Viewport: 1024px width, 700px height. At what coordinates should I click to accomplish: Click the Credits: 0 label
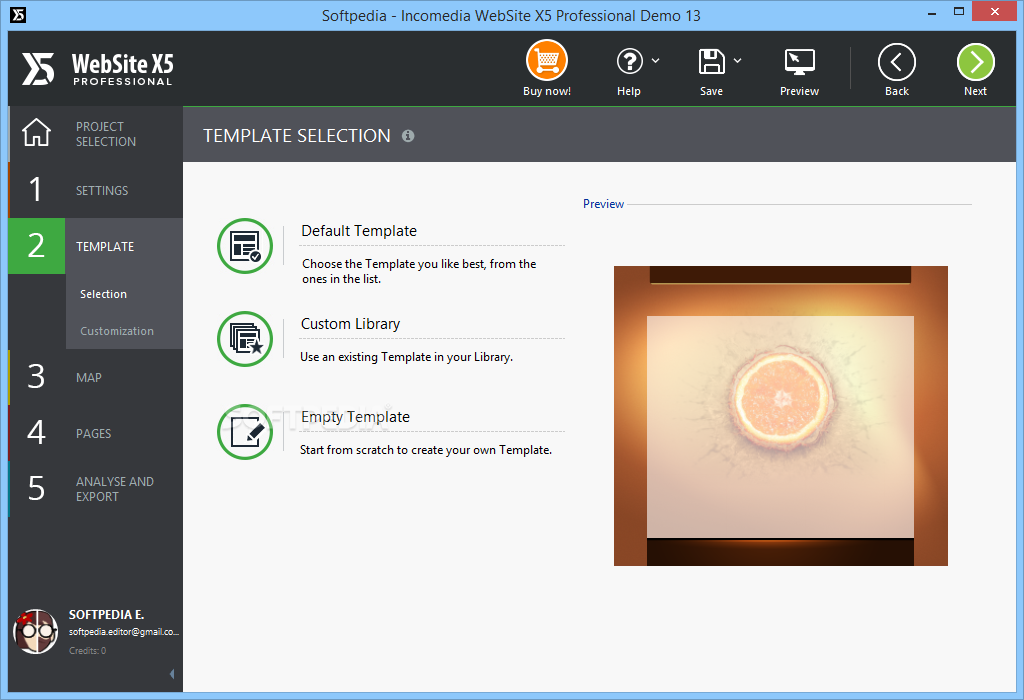(88, 650)
